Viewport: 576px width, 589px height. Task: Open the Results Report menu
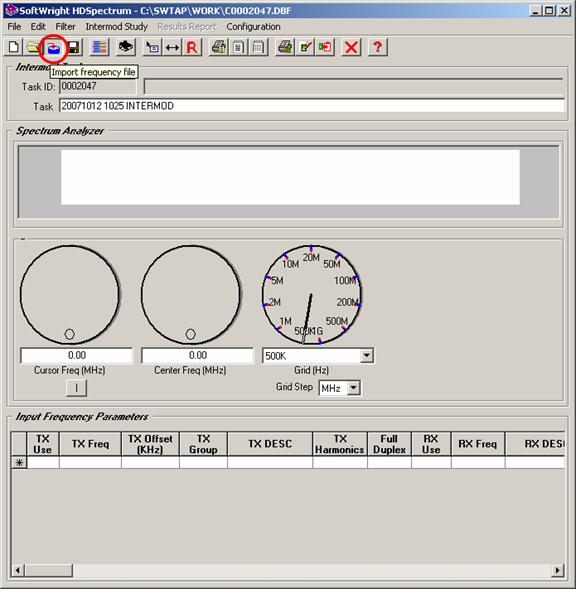point(187,27)
